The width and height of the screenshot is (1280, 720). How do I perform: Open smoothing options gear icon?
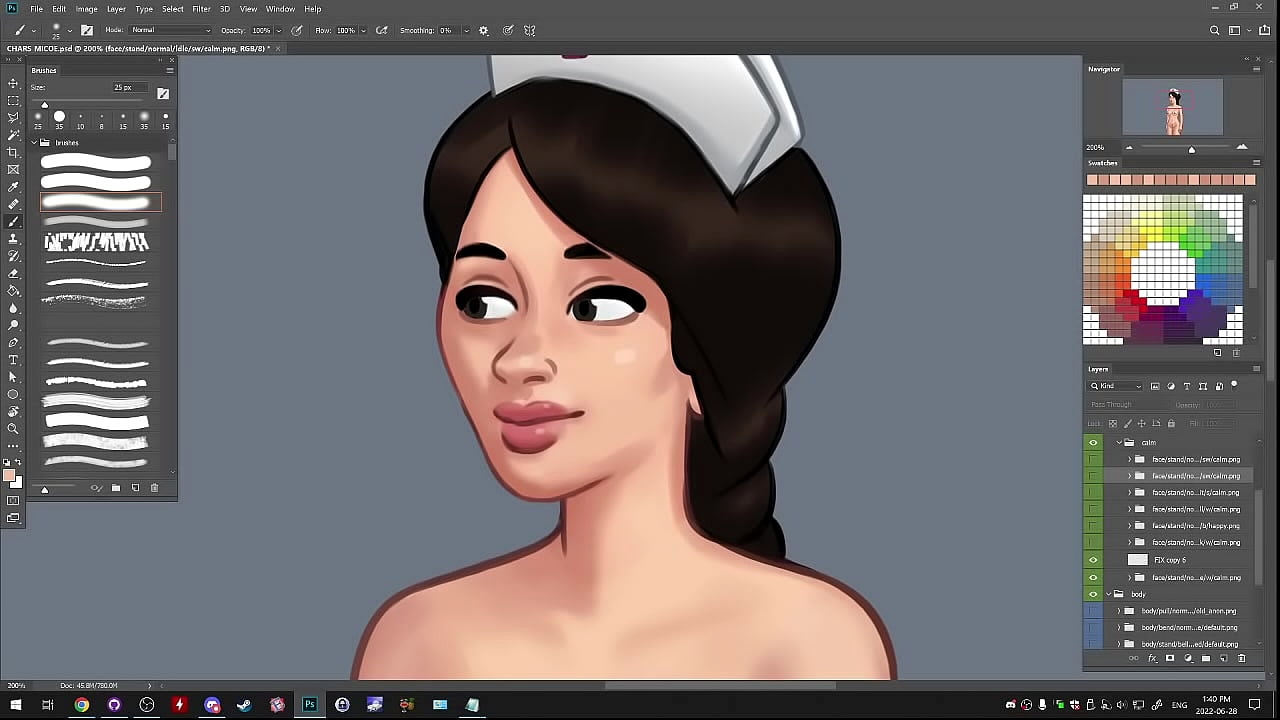pyautogui.click(x=484, y=30)
